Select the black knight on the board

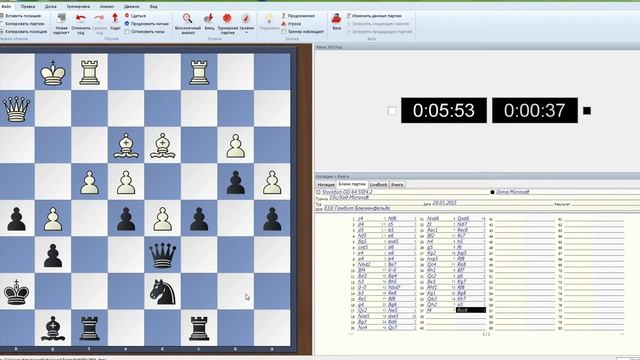click(x=162, y=292)
